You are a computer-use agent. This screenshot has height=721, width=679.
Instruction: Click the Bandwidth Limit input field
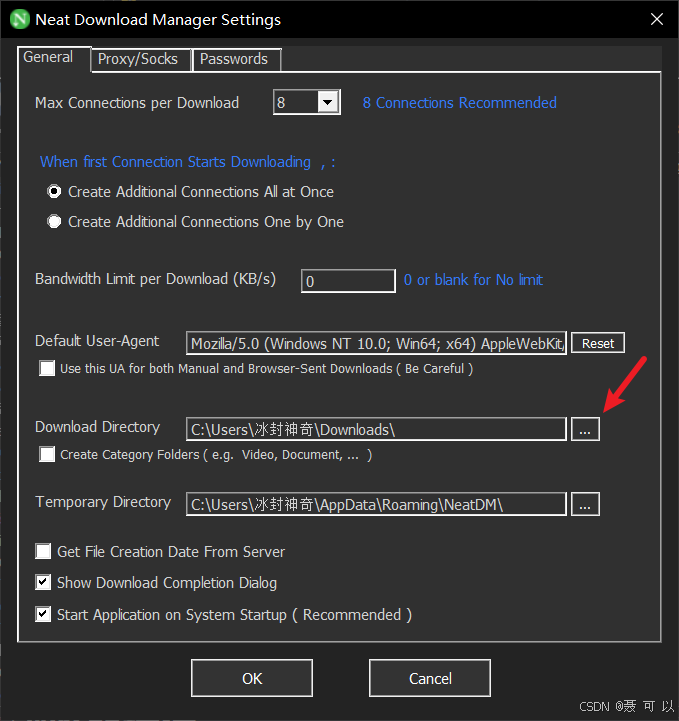tap(348, 281)
